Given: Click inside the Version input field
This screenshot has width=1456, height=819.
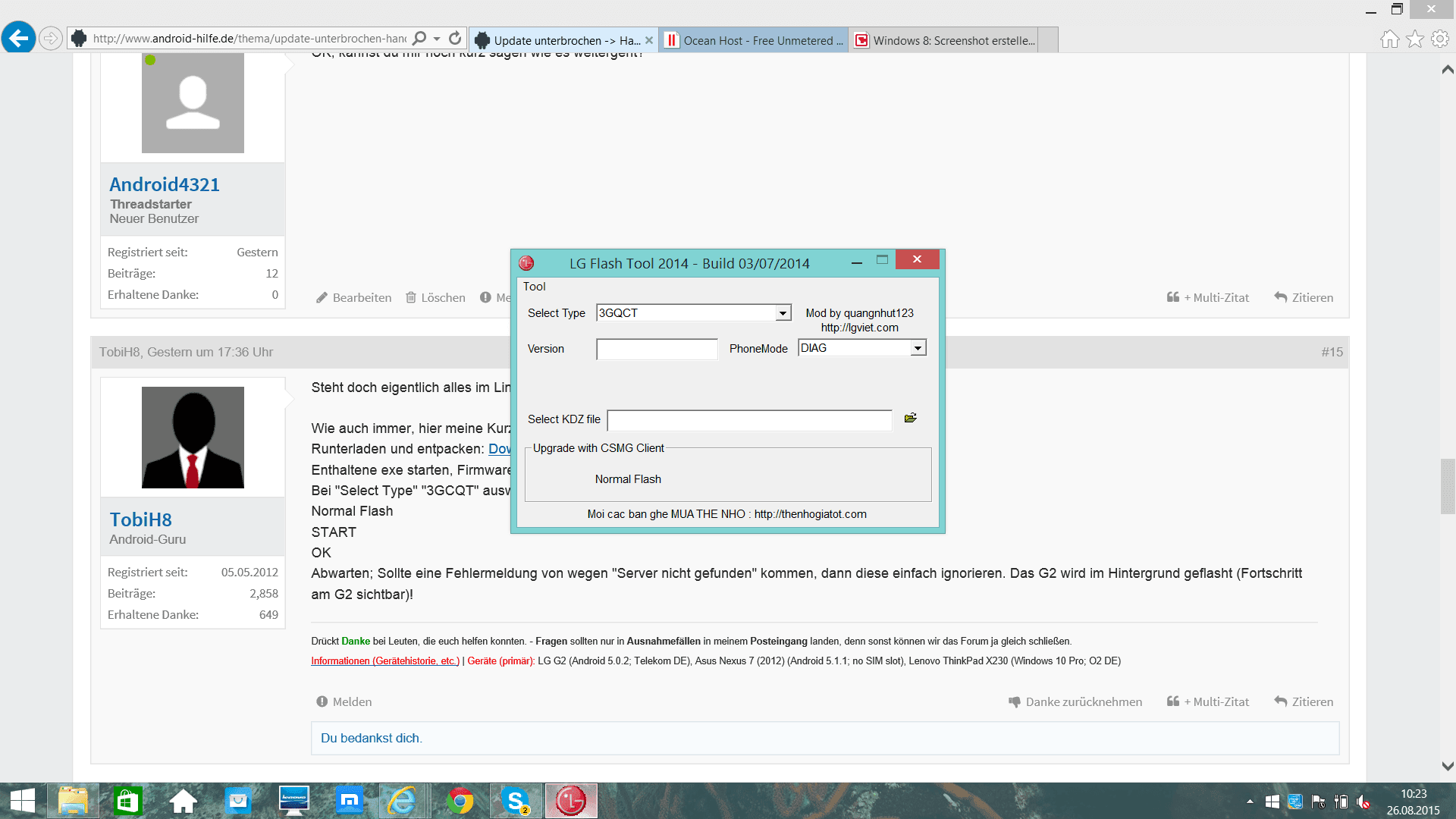Looking at the screenshot, I should coord(657,349).
